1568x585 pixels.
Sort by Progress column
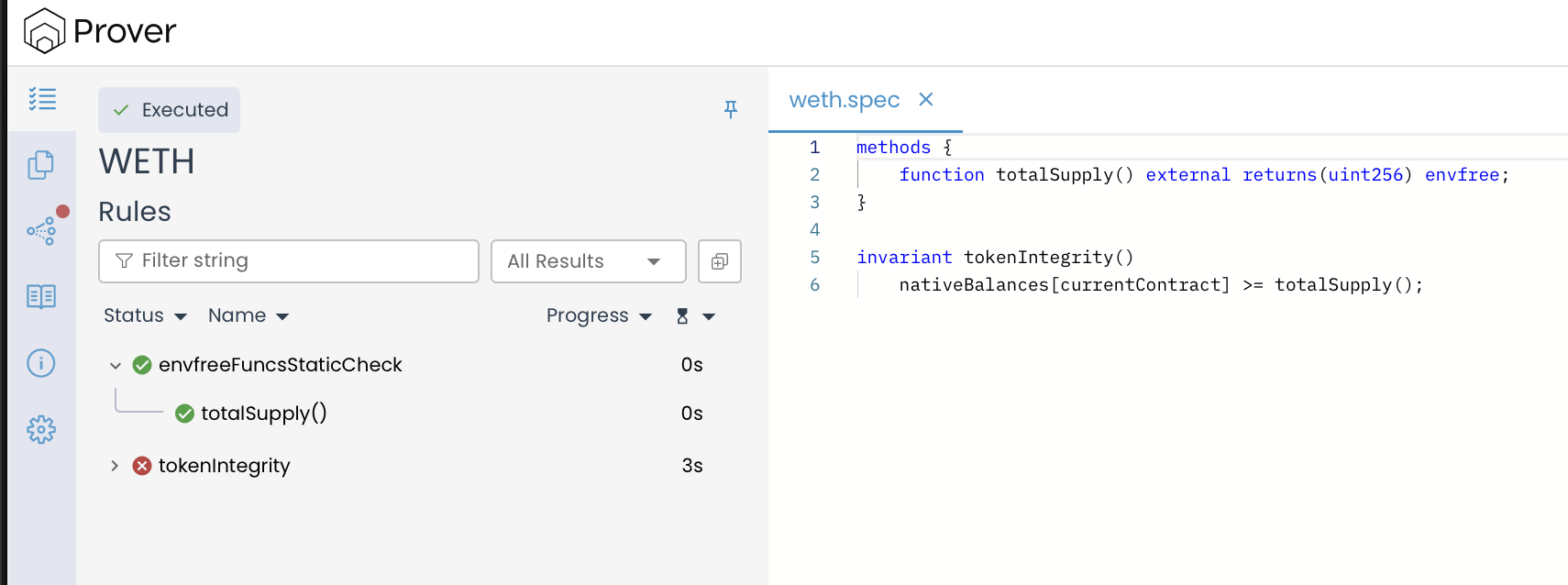(598, 315)
